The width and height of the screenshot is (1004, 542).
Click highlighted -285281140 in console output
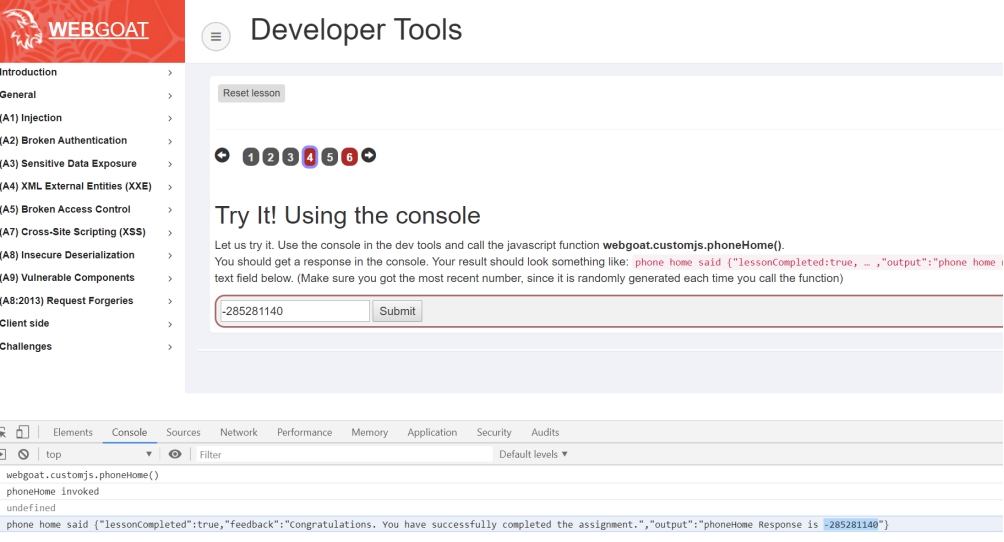tap(851, 525)
